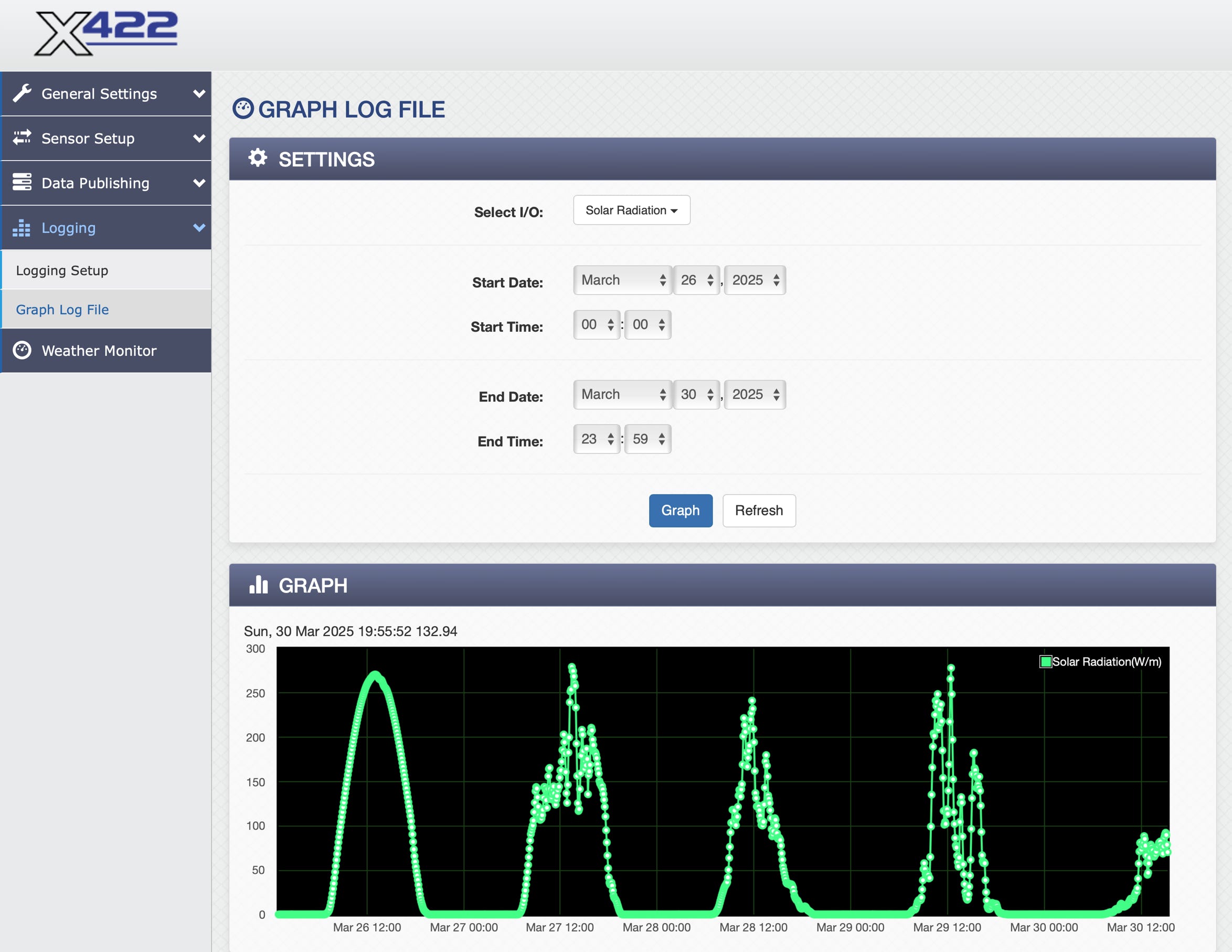The height and width of the screenshot is (952, 1232).
Task: Open the General Settings menu
Action: point(106,93)
